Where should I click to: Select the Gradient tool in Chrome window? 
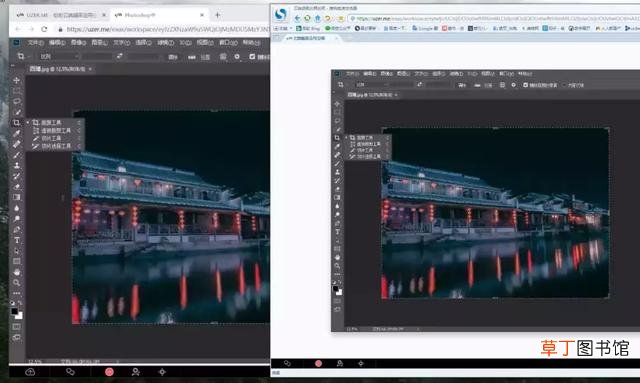click(17, 197)
